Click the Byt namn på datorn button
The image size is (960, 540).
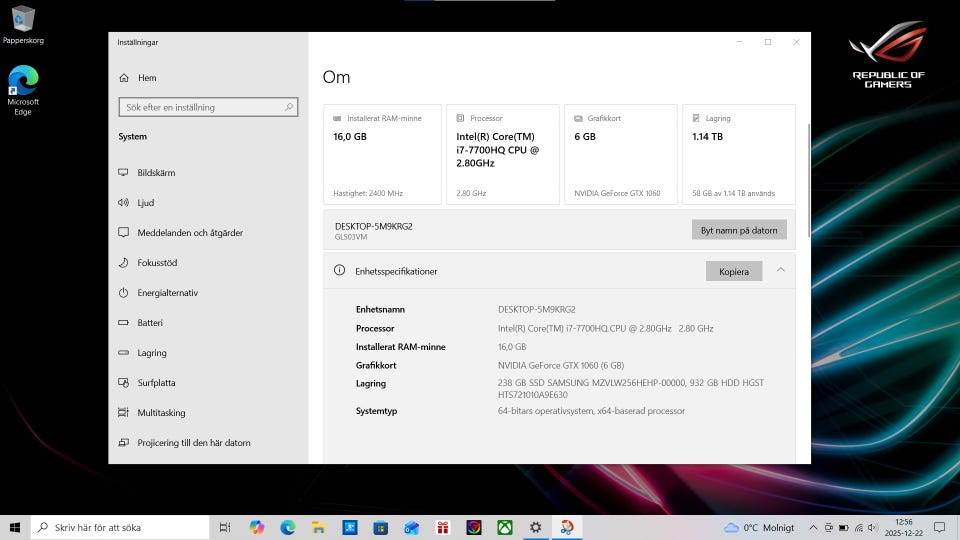click(738, 230)
